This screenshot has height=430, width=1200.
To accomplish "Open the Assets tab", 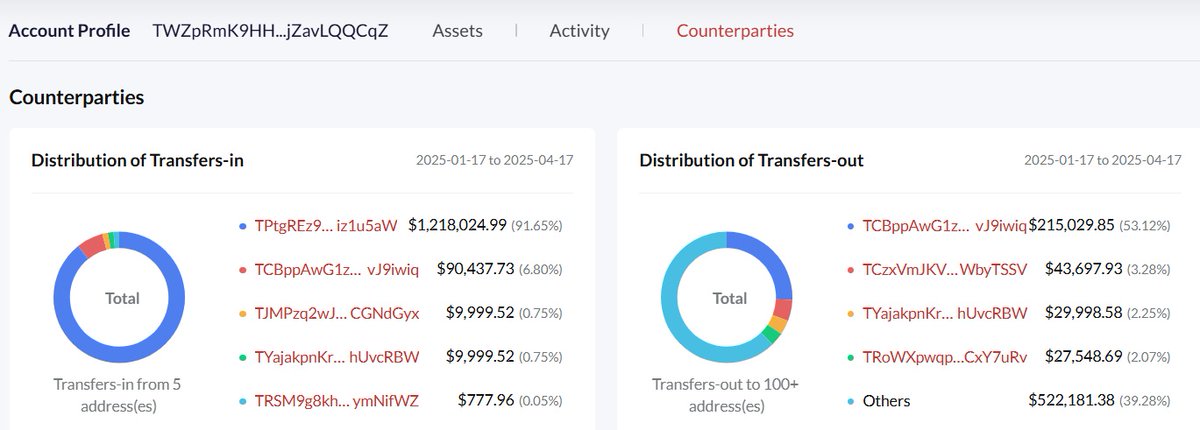I will pos(457,30).
